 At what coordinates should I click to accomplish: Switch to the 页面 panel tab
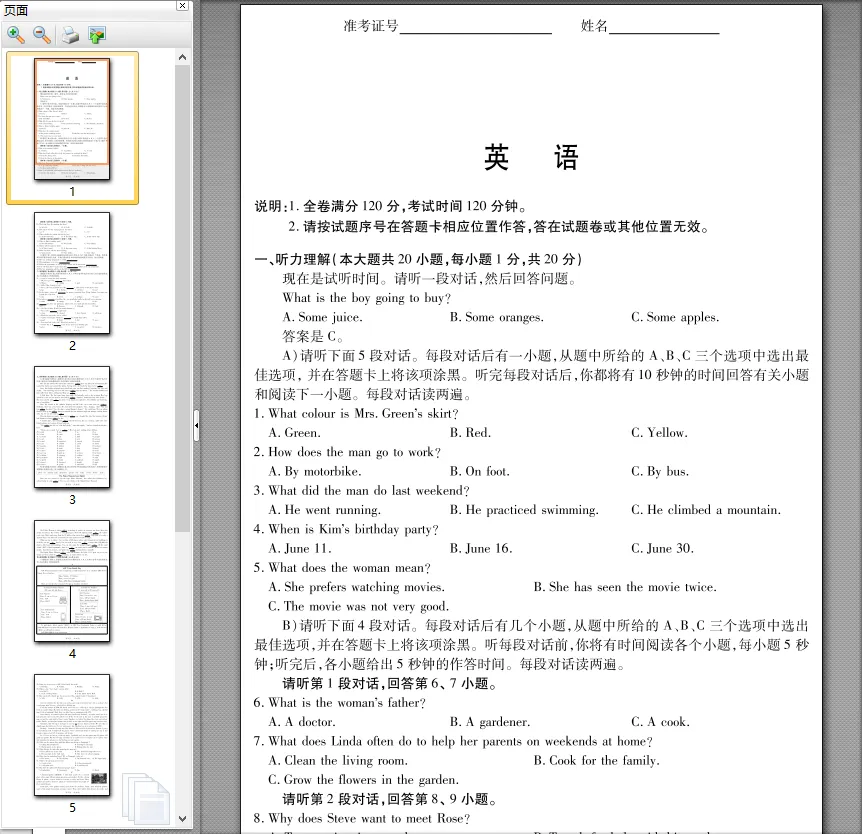click(17, 9)
